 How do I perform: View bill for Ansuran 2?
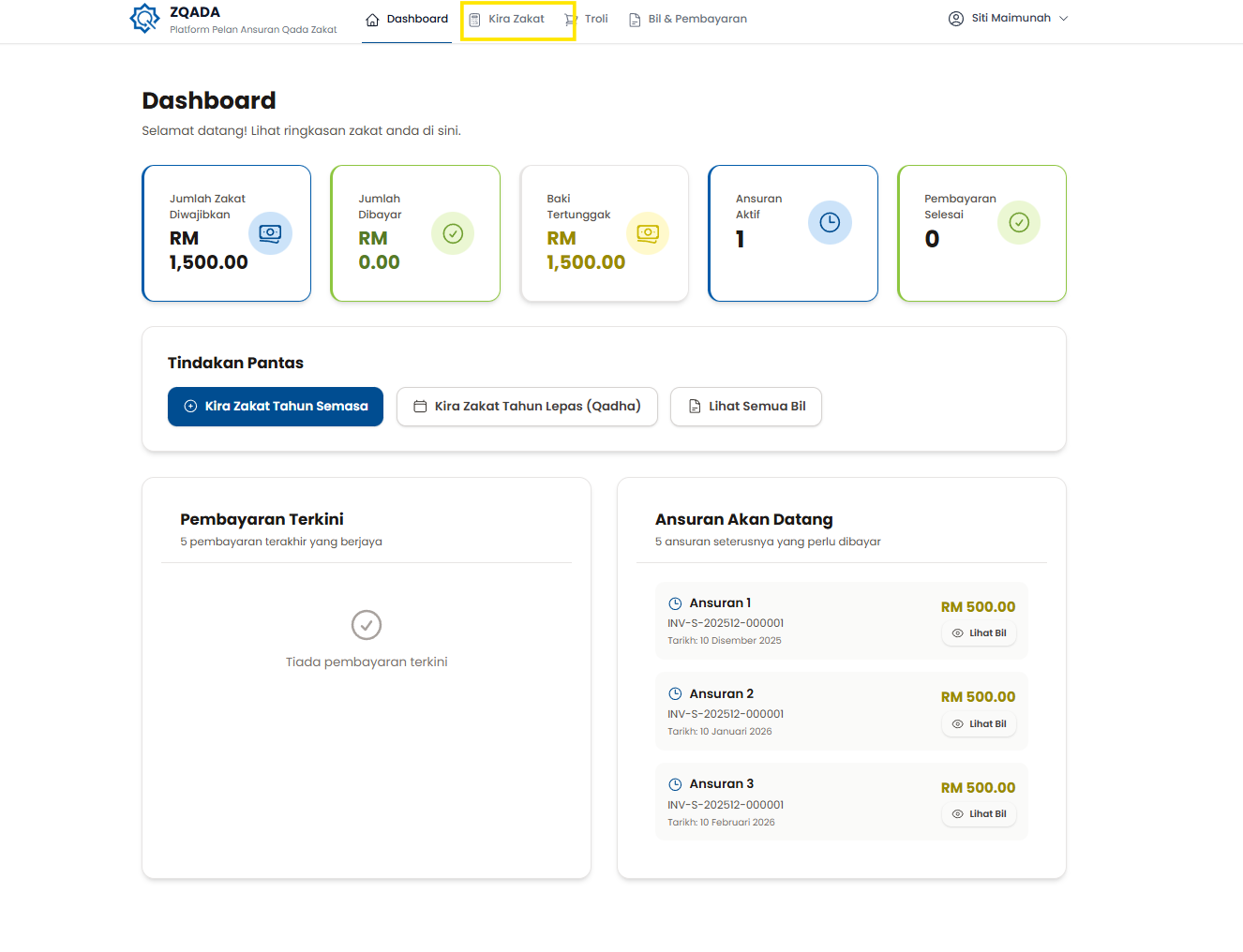point(979,724)
